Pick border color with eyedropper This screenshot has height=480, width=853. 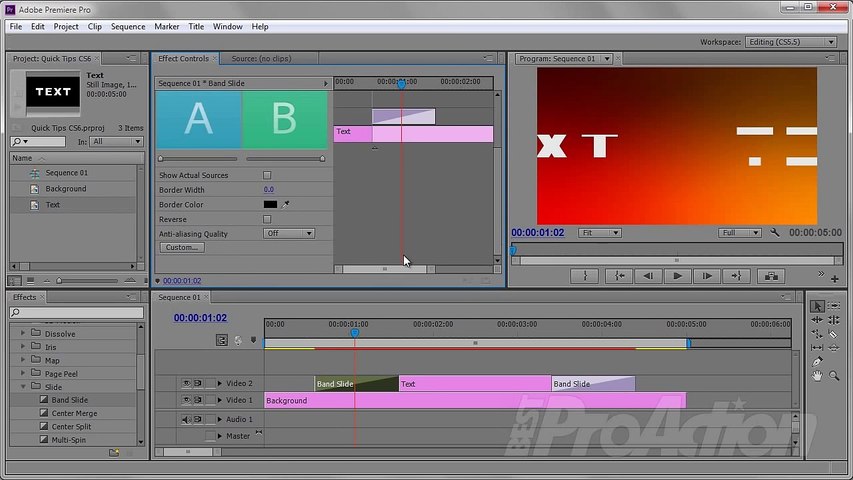[285, 205]
